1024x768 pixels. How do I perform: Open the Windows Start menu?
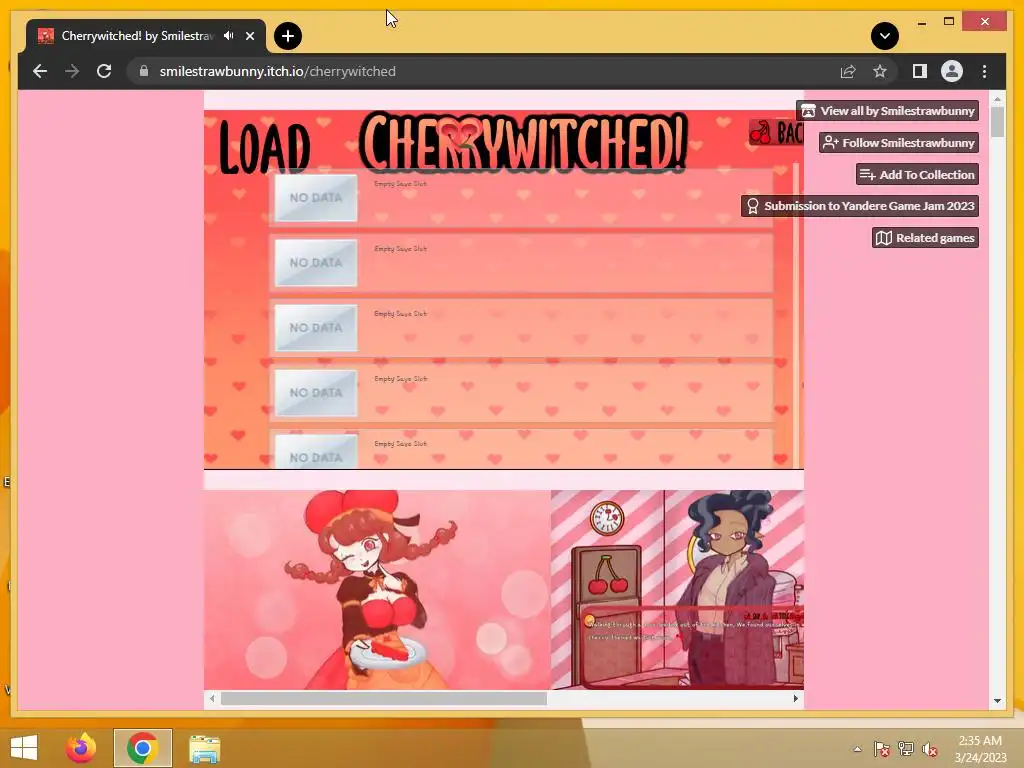pyautogui.click(x=24, y=748)
